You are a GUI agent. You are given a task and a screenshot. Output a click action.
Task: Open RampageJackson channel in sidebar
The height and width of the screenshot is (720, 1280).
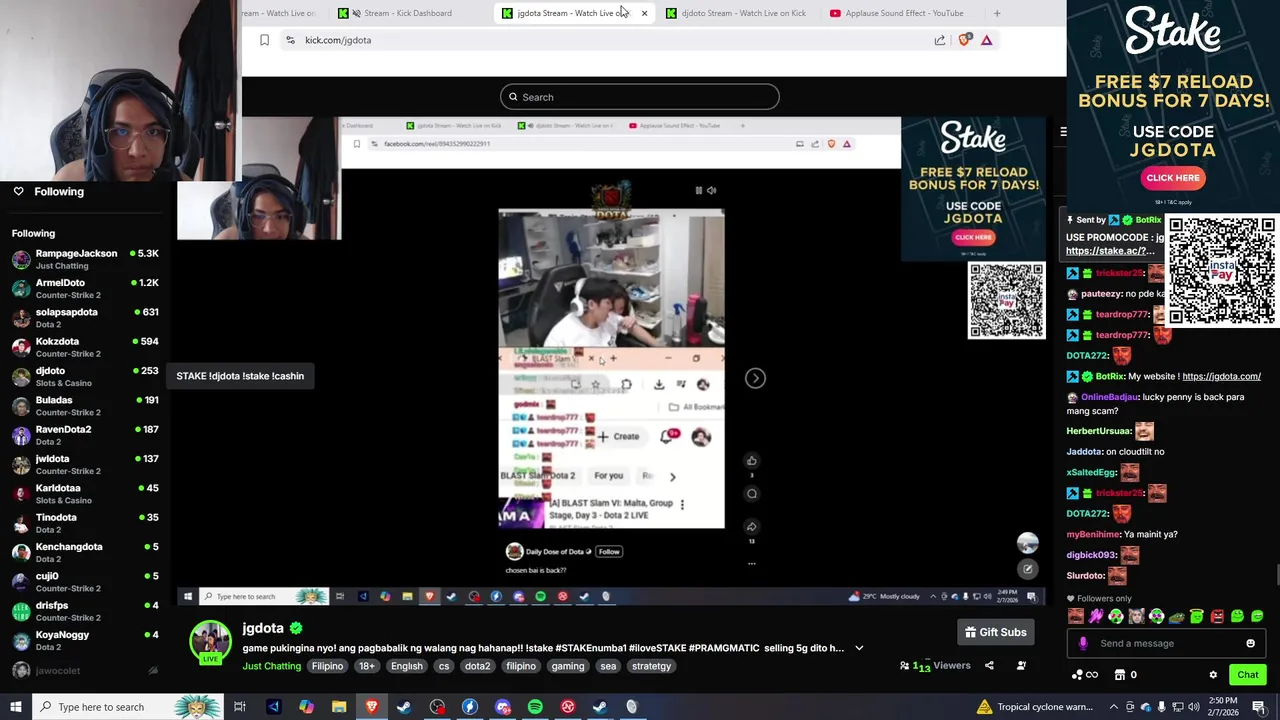pos(85,259)
